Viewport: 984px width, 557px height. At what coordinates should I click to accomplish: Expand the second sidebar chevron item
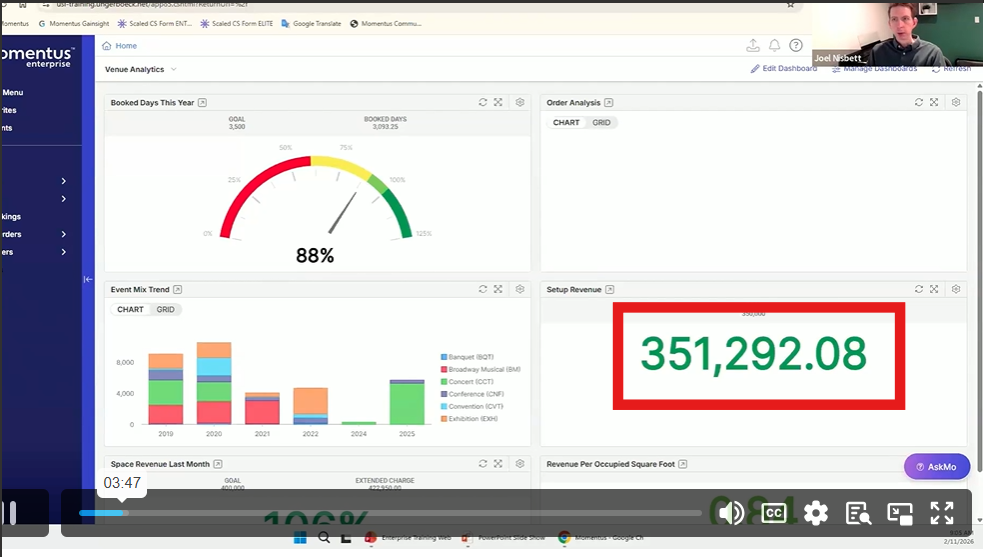coord(63,199)
